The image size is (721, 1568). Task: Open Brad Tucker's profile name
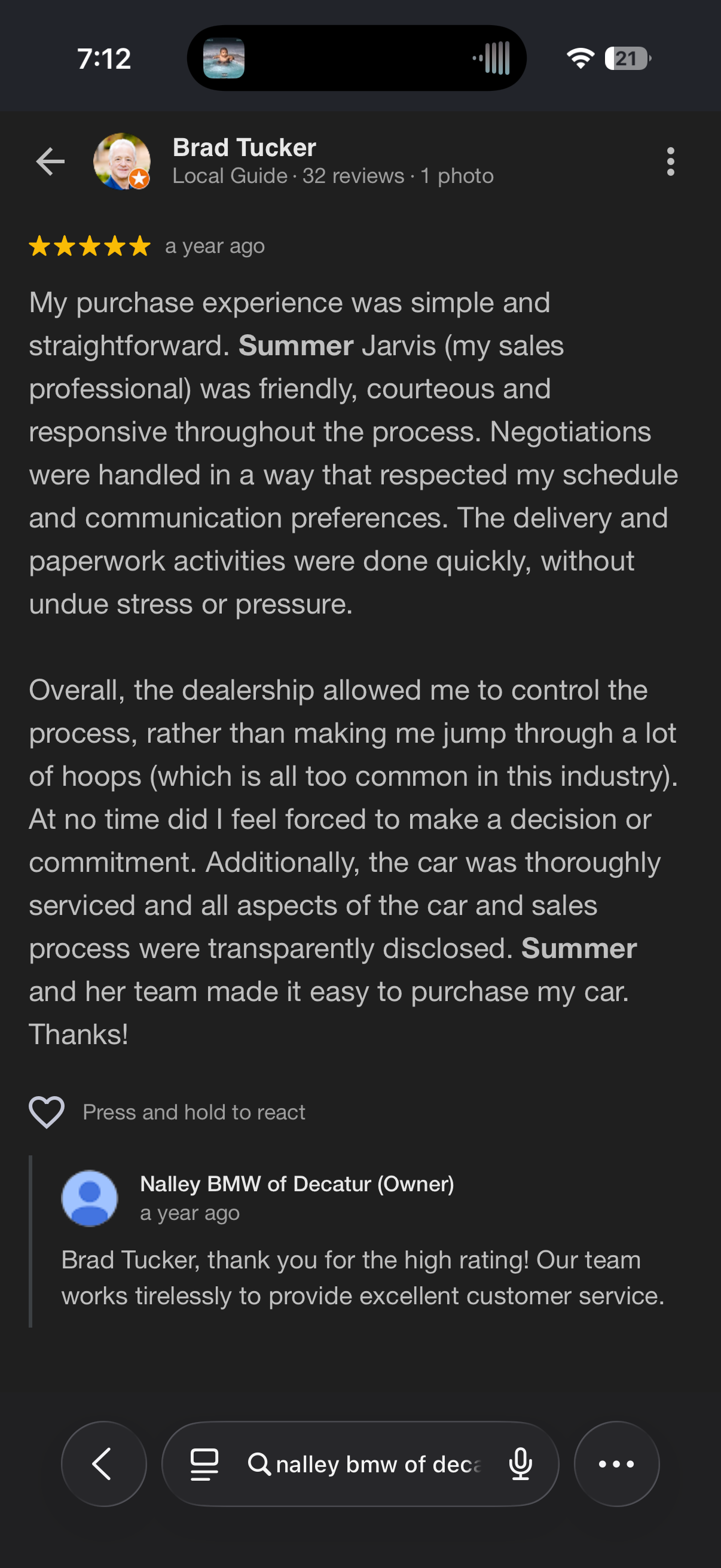(244, 146)
